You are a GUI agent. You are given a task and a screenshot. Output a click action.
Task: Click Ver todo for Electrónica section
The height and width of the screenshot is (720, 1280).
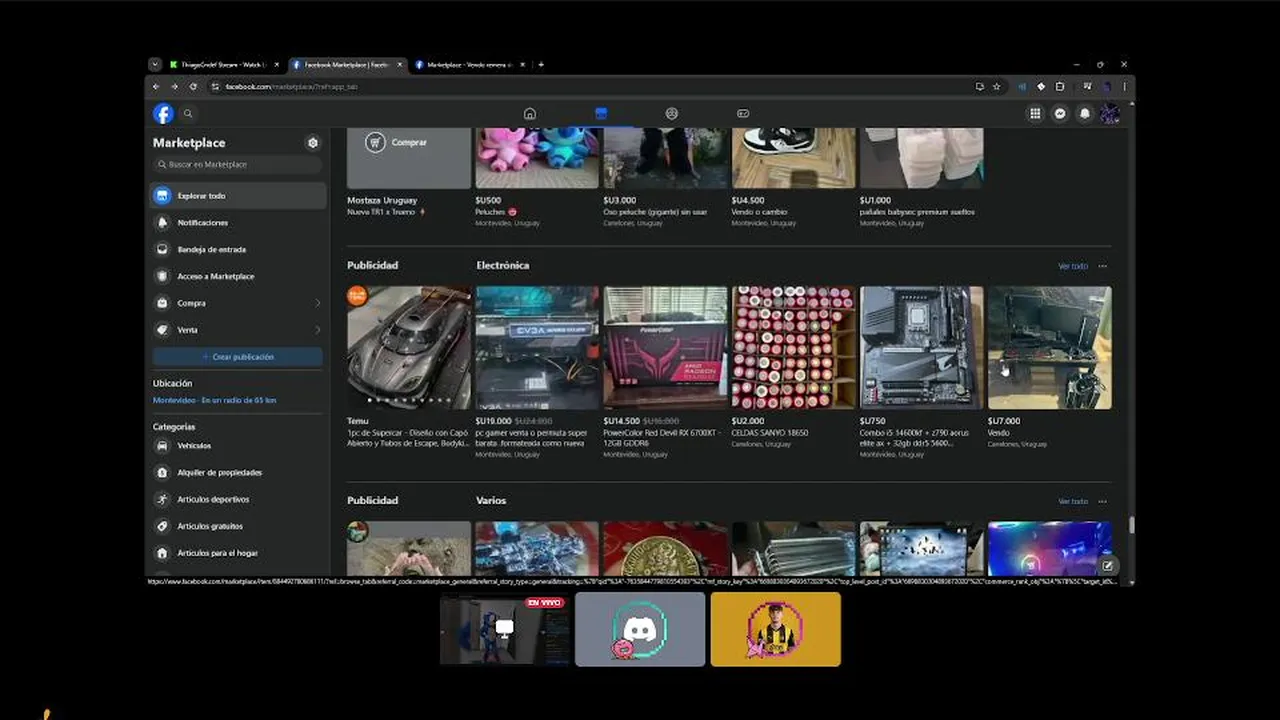point(1073,266)
